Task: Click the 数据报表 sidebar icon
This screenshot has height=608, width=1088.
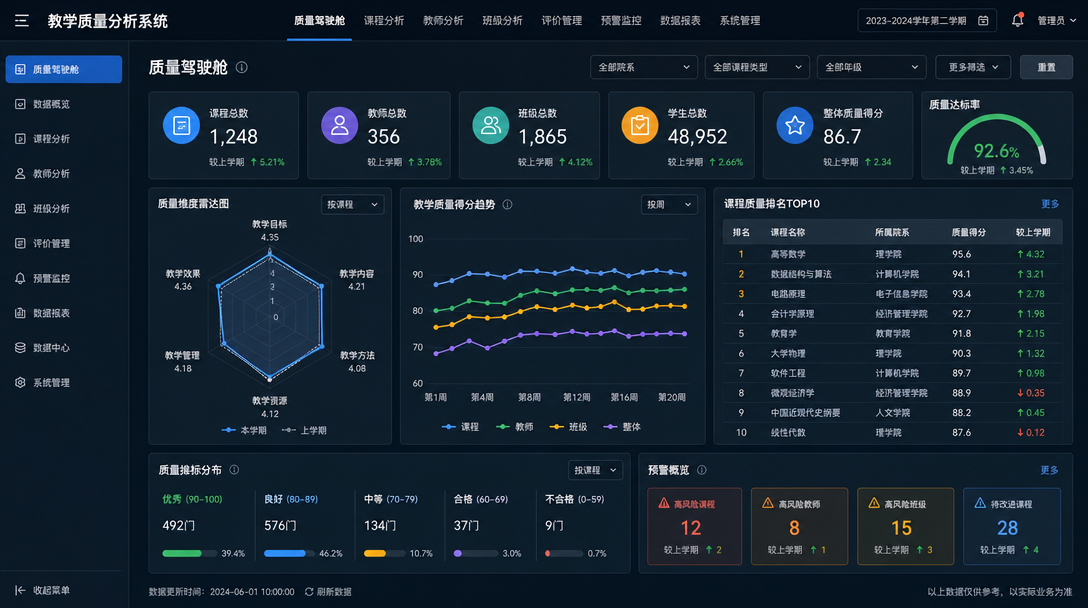Action: point(20,313)
